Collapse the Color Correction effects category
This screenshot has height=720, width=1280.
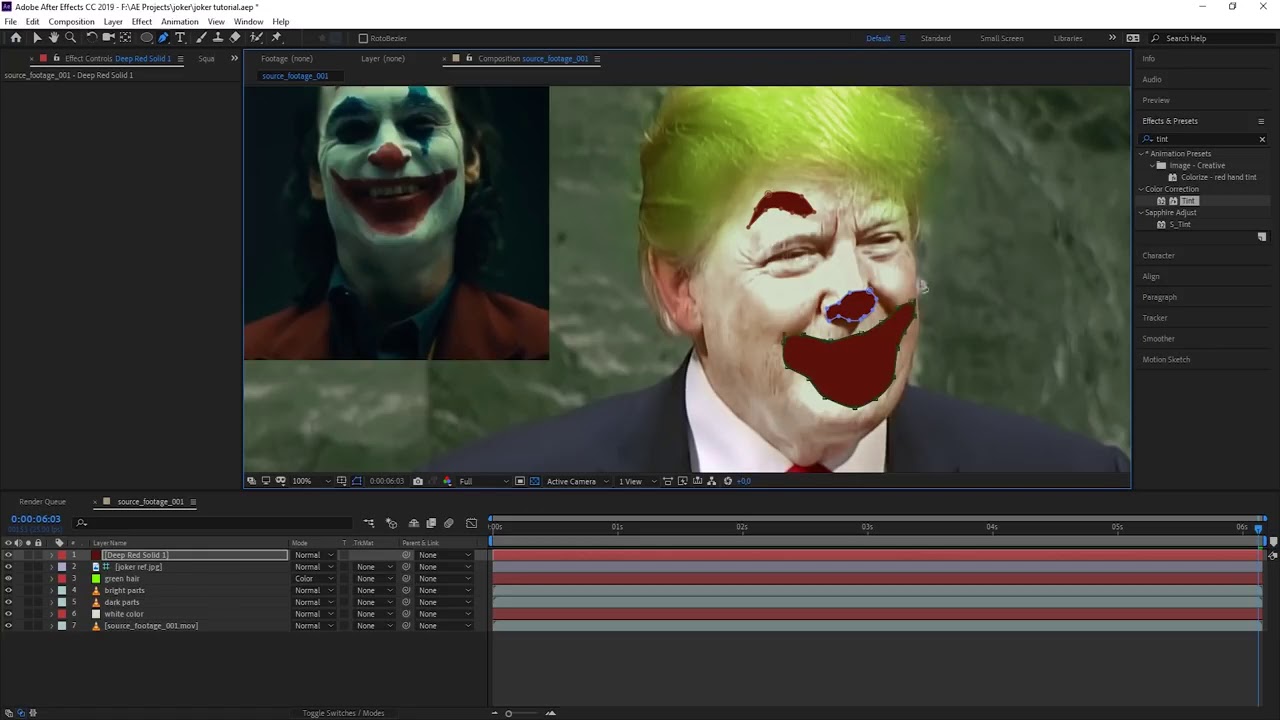point(1141,189)
